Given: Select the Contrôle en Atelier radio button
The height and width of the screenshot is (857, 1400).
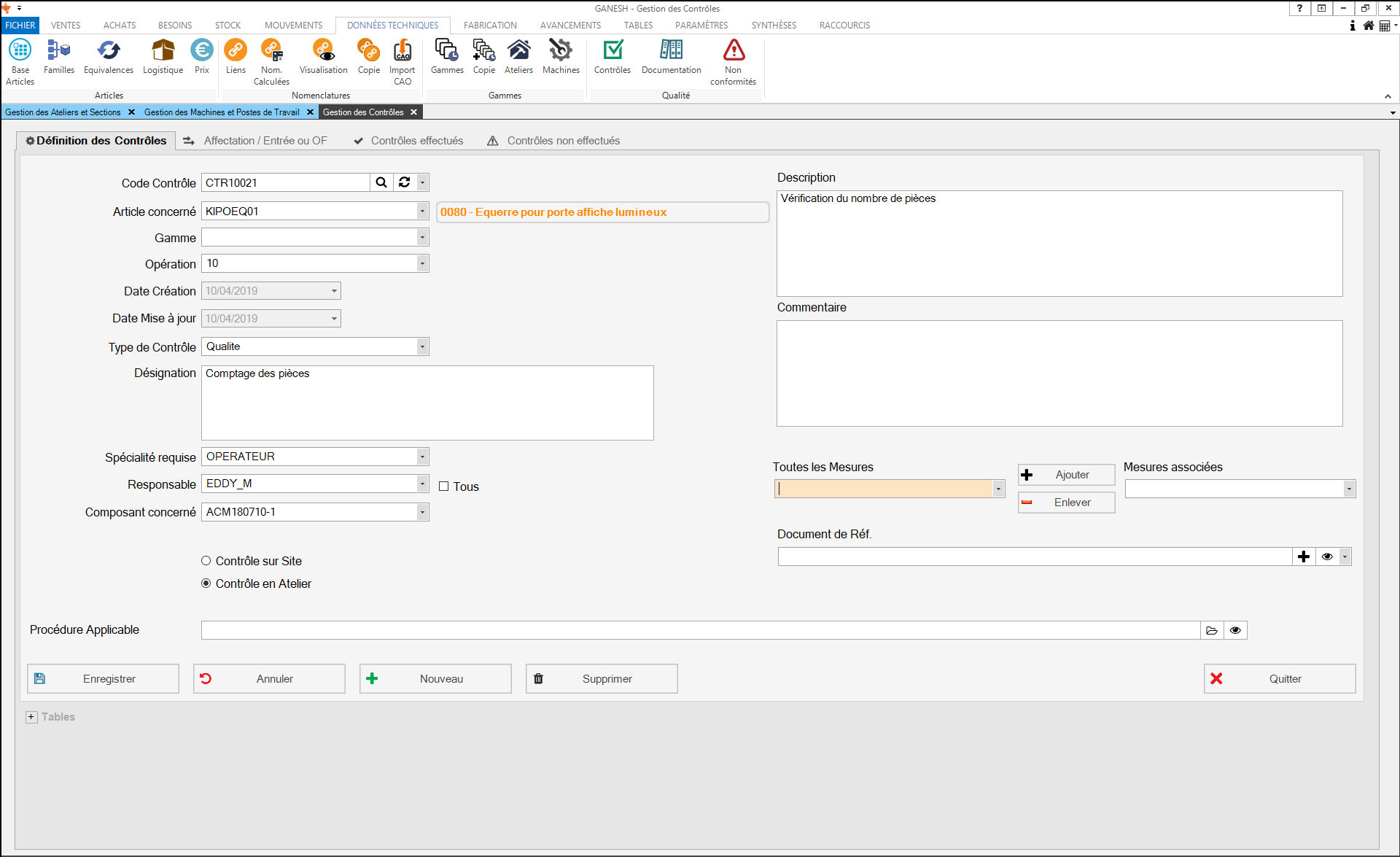Looking at the screenshot, I should 206,583.
